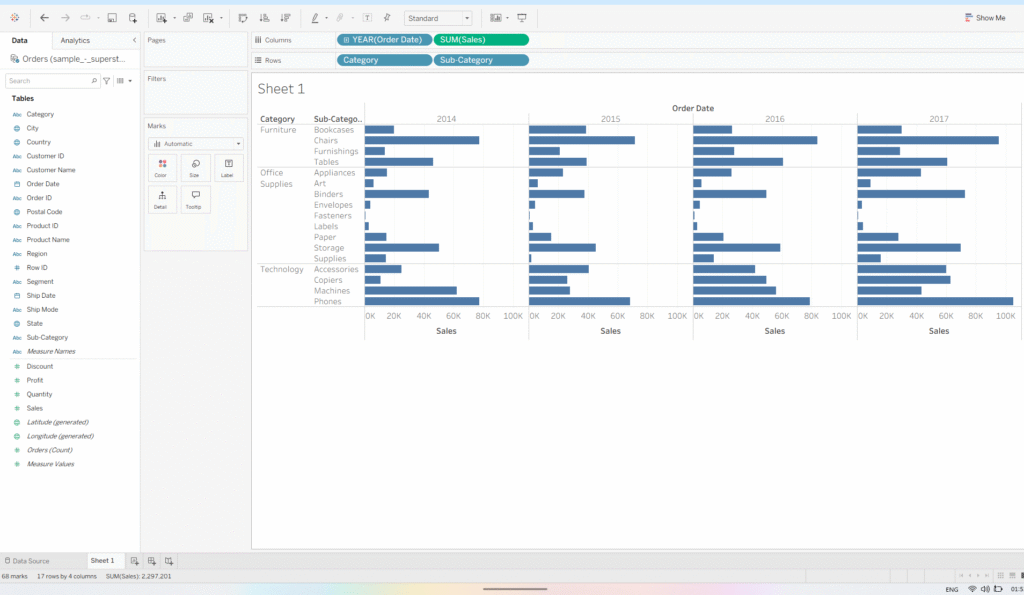Click the Swap Rows and Columns icon
The width and height of the screenshot is (1024, 595).
point(243,18)
